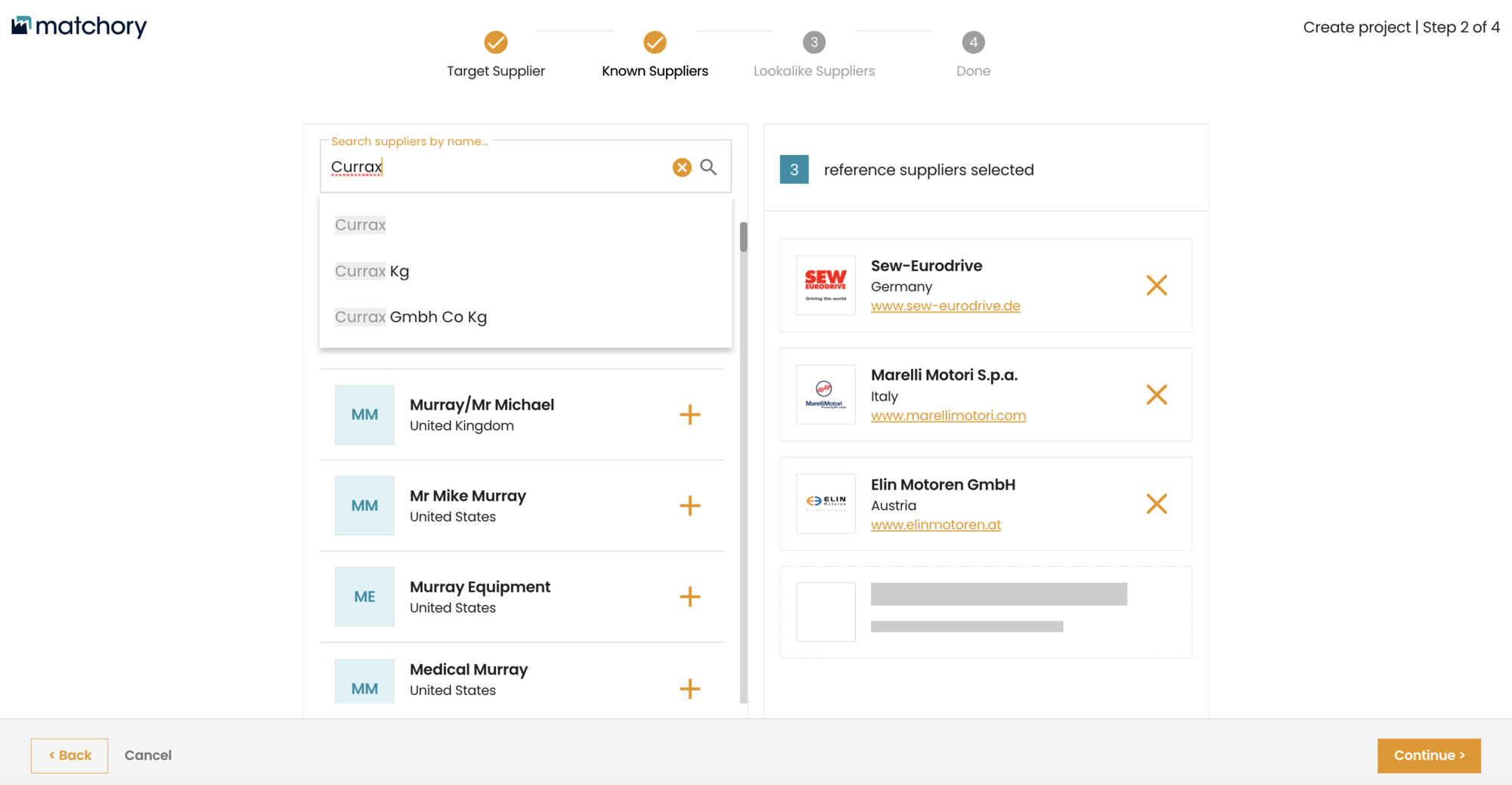
Task: Click 'Murray Equipment' supplier name
Action: 480,587
